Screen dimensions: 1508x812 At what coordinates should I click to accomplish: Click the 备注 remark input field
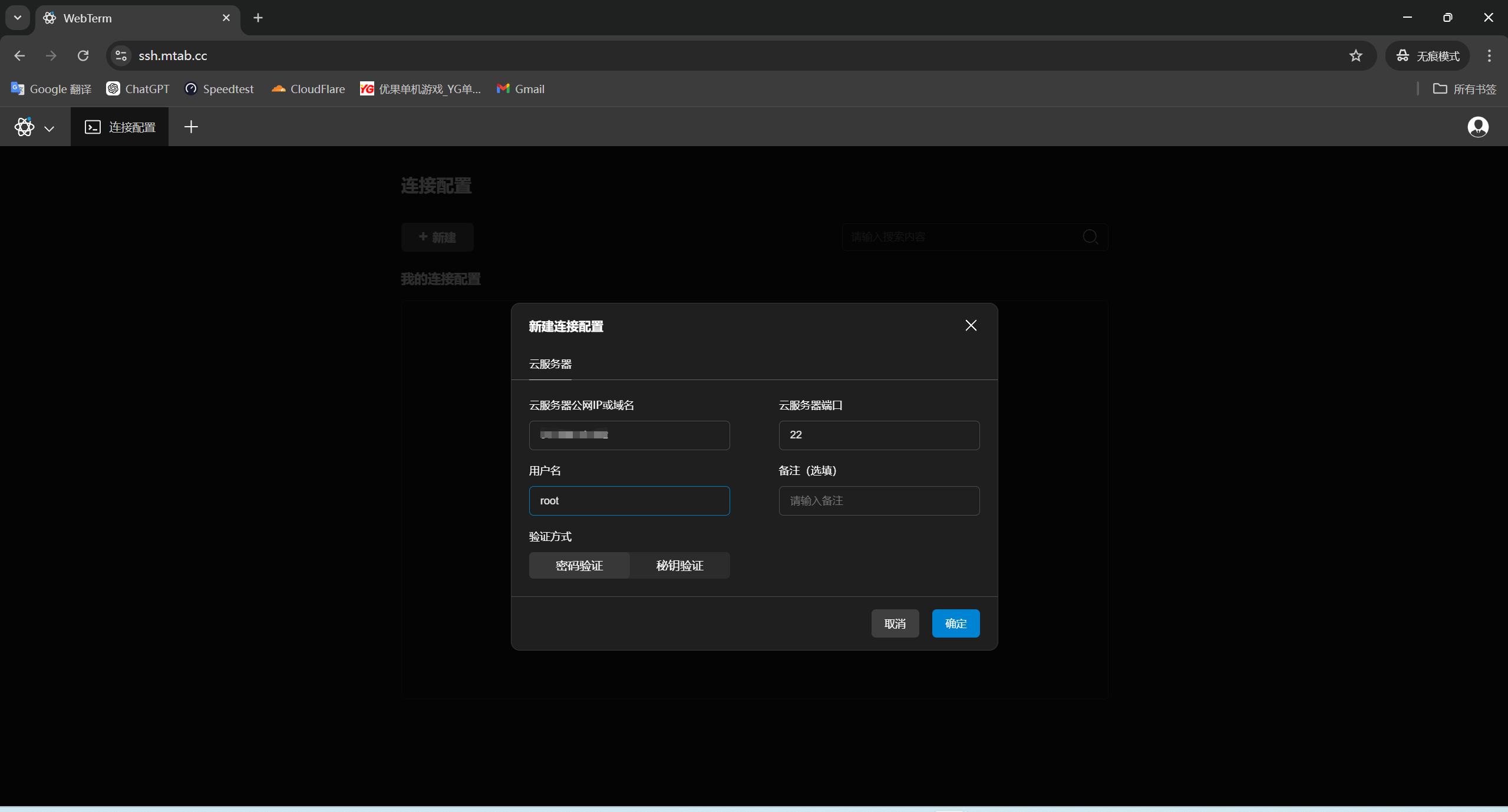[879, 501]
